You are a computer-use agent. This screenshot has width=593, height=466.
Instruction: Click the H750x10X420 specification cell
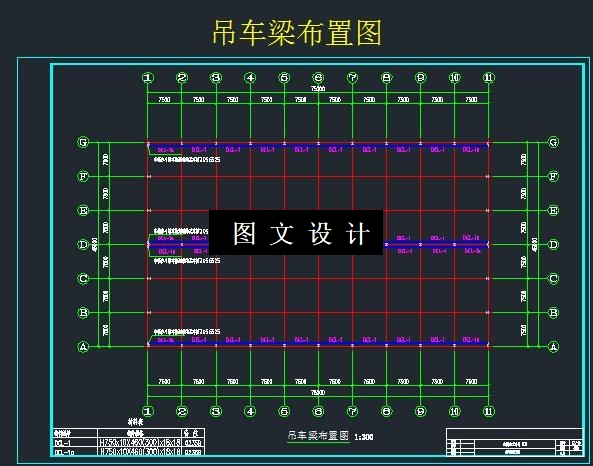(x=140, y=443)
